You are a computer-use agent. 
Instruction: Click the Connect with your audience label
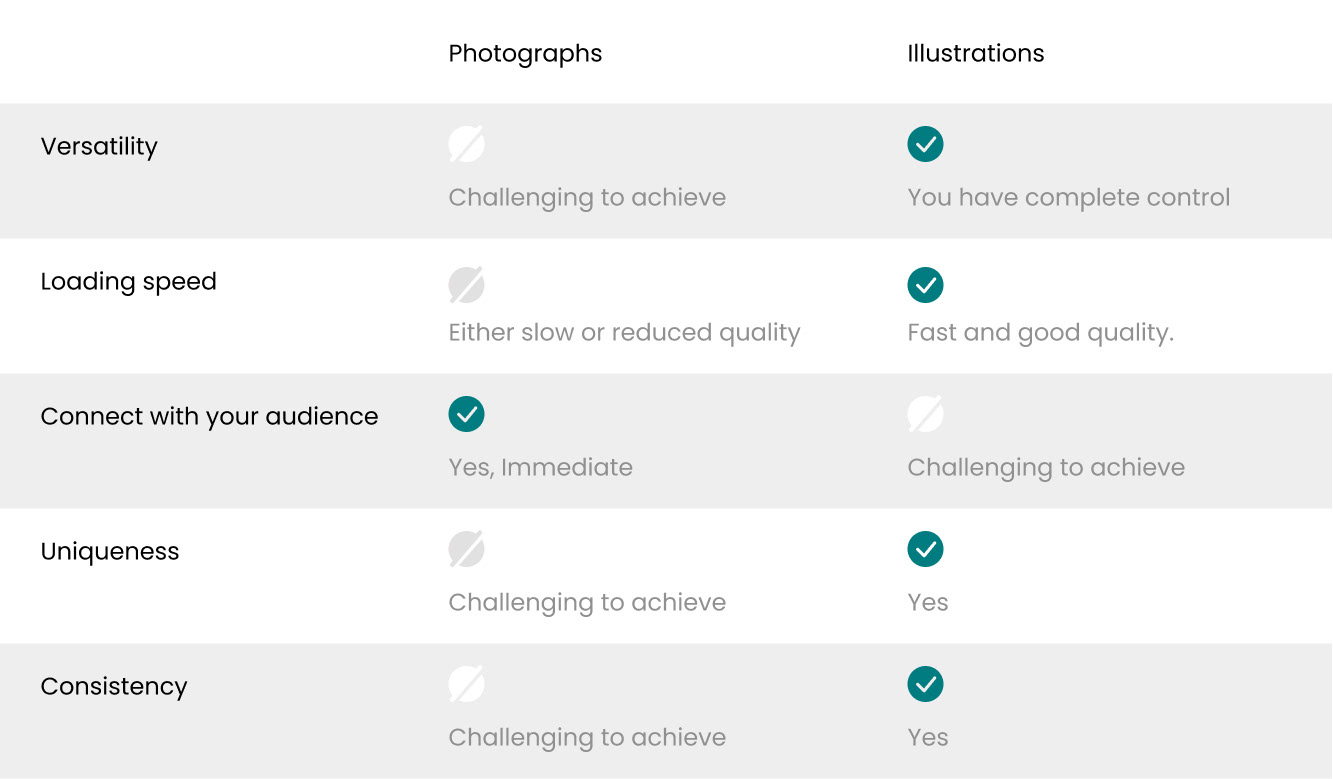point(210,417)
